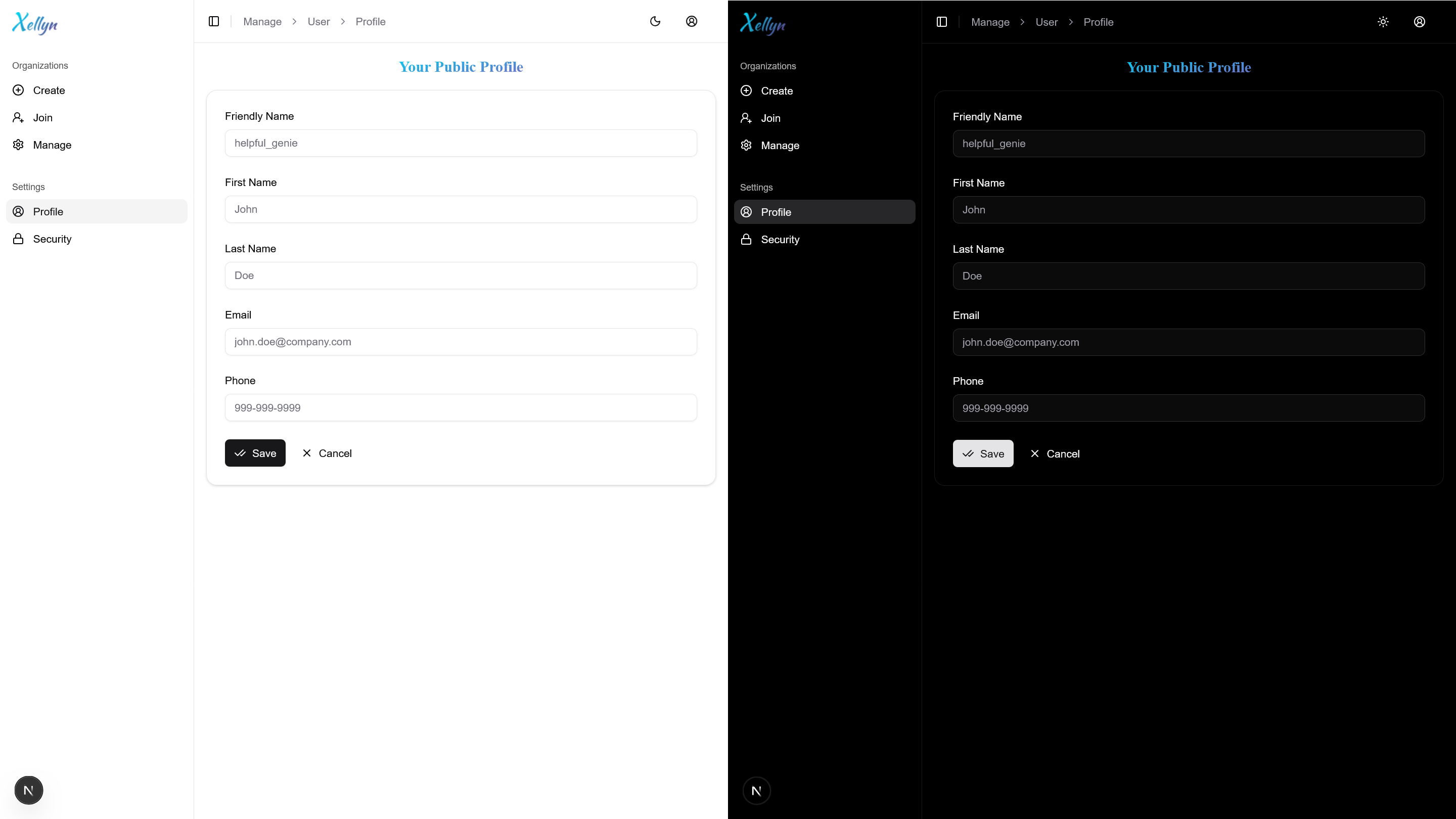
Task: Click User breadcrumb in dark window
Action: click(1047, 22)
